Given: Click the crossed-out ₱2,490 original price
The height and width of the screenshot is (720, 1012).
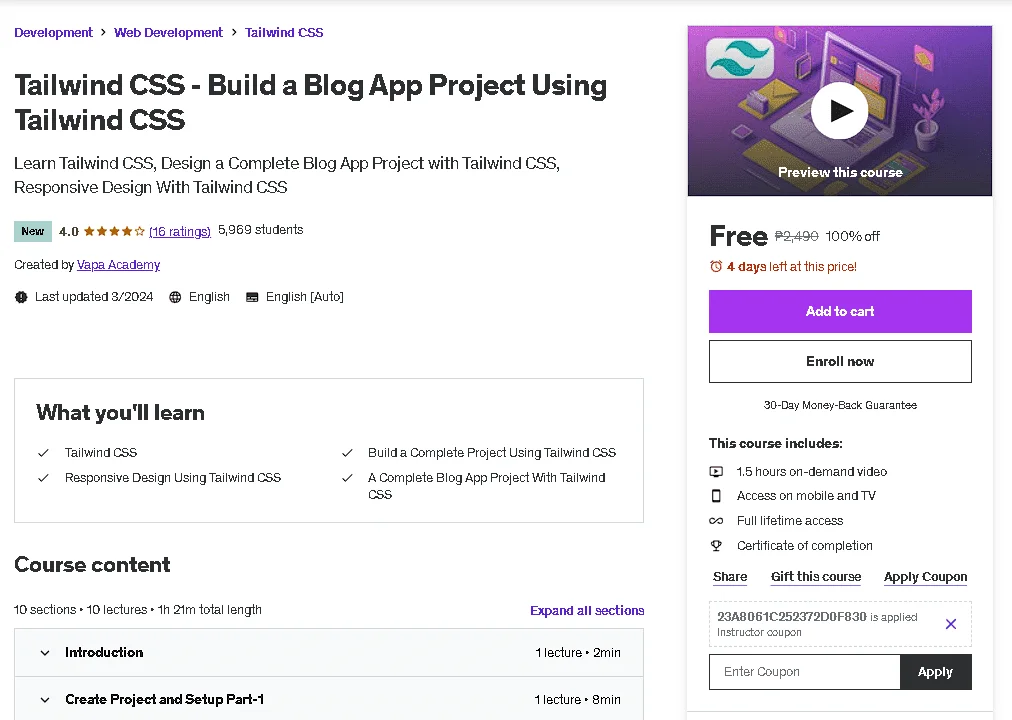Looking at the screenshot, I should (x=796, y=236).
